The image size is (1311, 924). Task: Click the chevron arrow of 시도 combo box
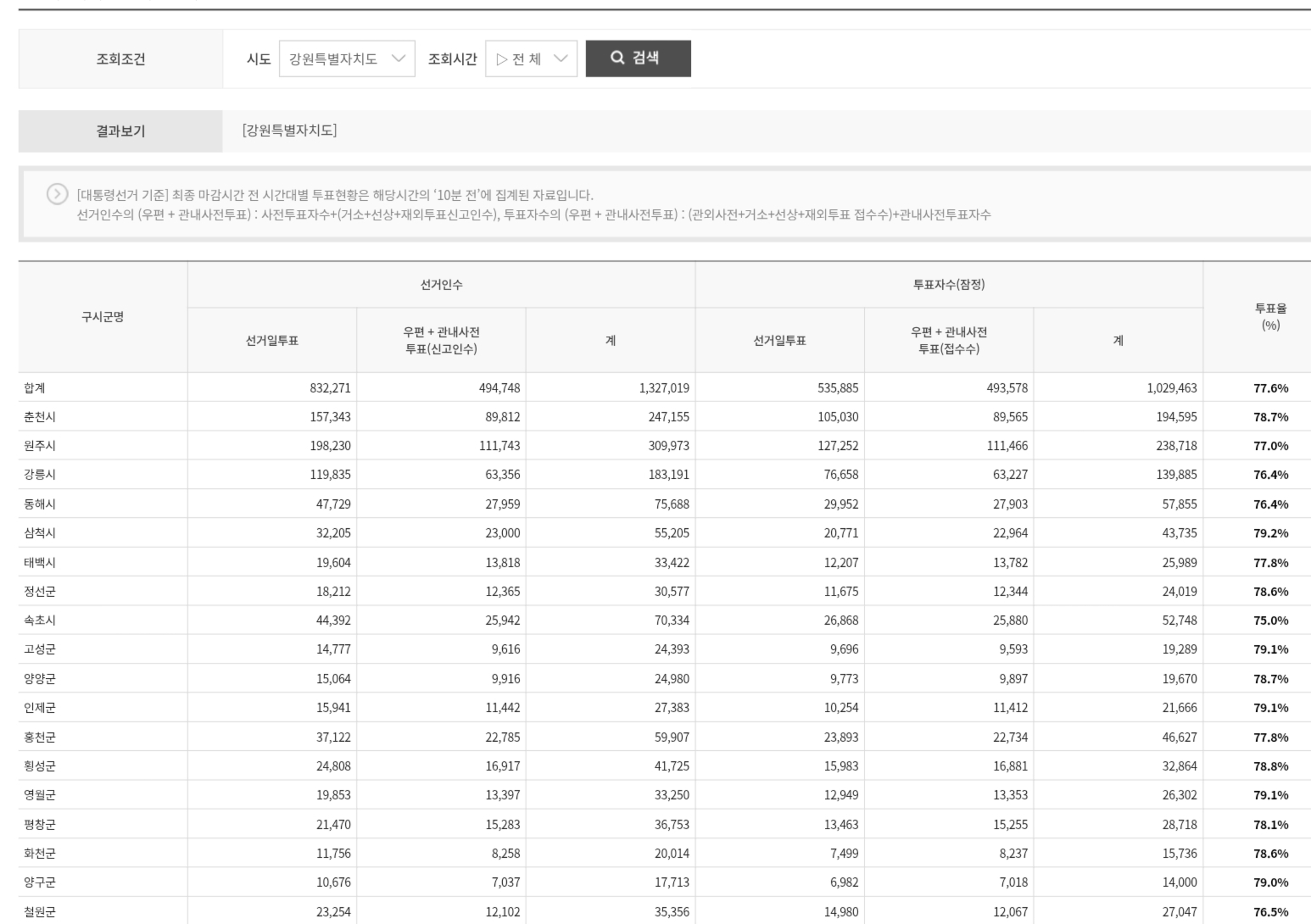(398, 59)
